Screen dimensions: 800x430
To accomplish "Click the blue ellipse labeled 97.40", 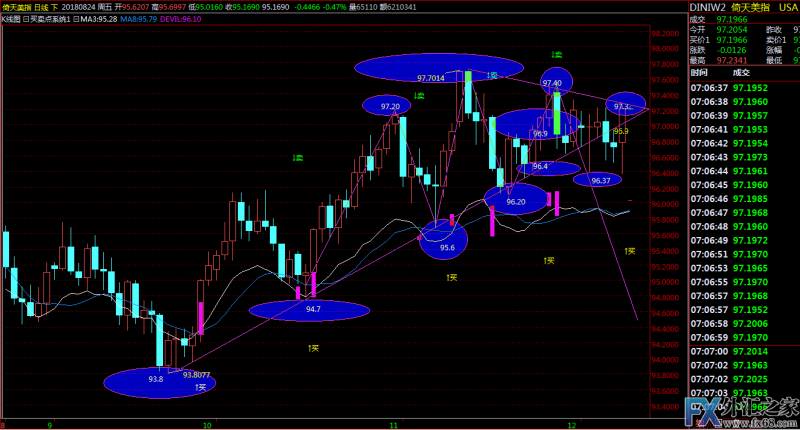I will click(x=553, y=81).
